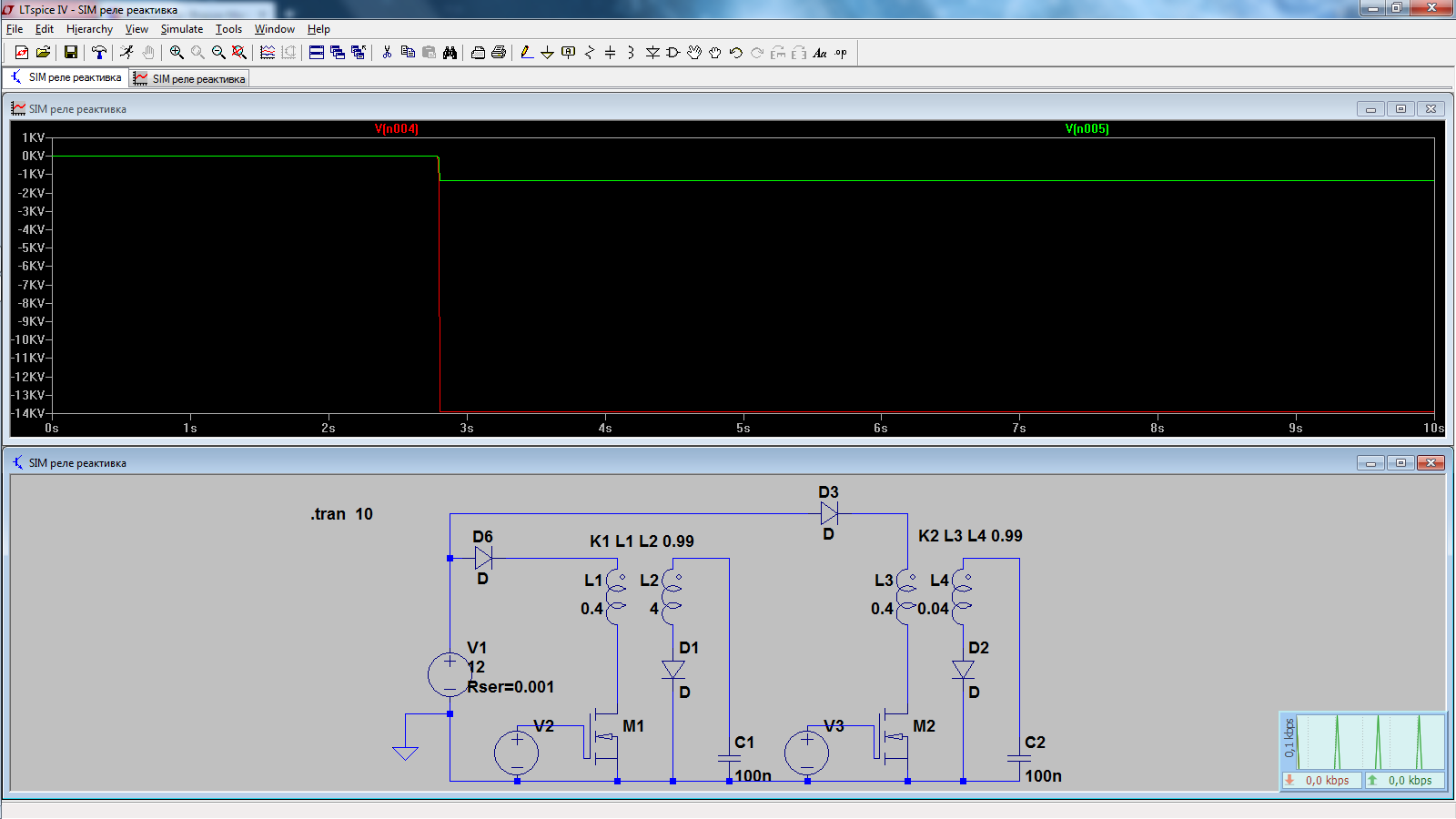Switch to the second SIM waveform tab

[190, 79]
